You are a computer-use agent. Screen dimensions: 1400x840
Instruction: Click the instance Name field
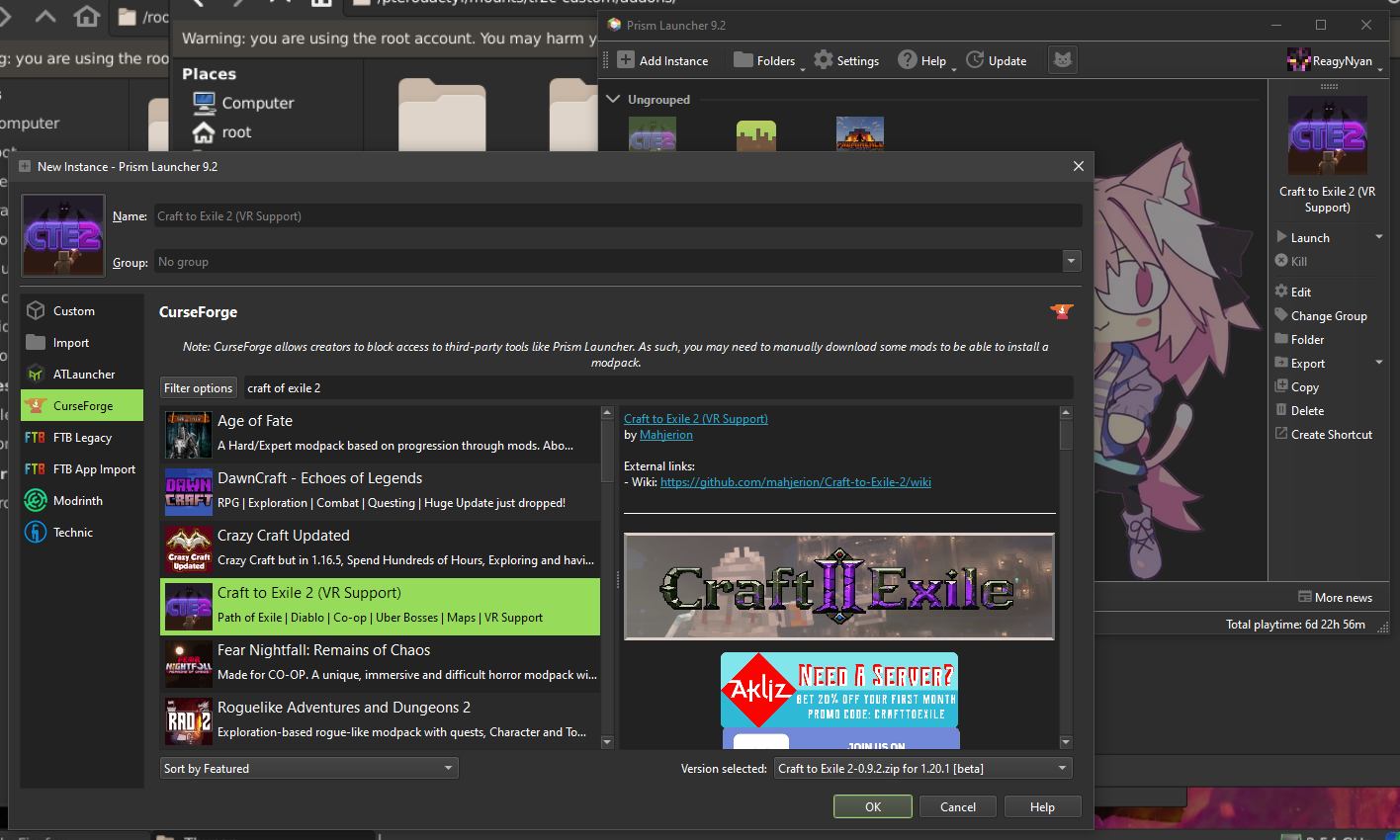tap(617, 215)
